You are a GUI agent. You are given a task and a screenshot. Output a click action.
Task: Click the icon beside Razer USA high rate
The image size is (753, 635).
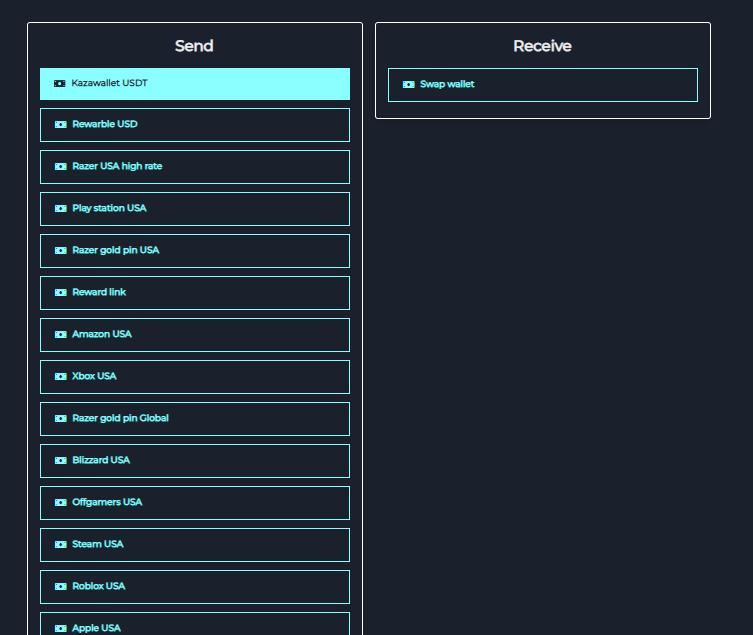(x=61, y=167)
